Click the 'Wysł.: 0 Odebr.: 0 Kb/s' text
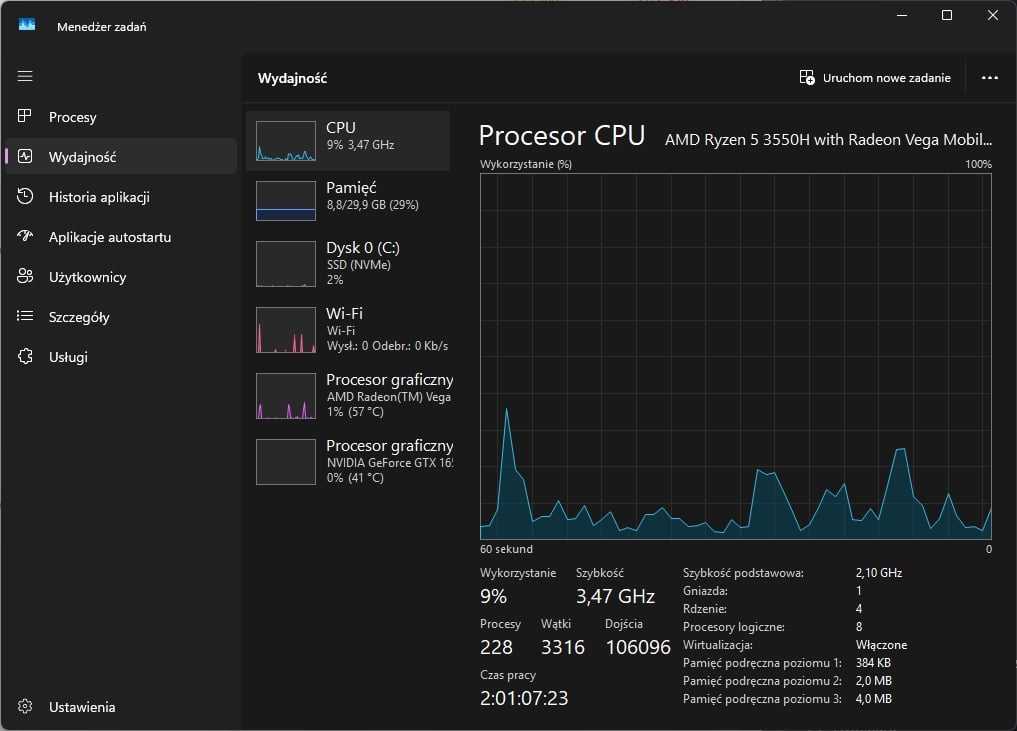 (x=387, y=346)
